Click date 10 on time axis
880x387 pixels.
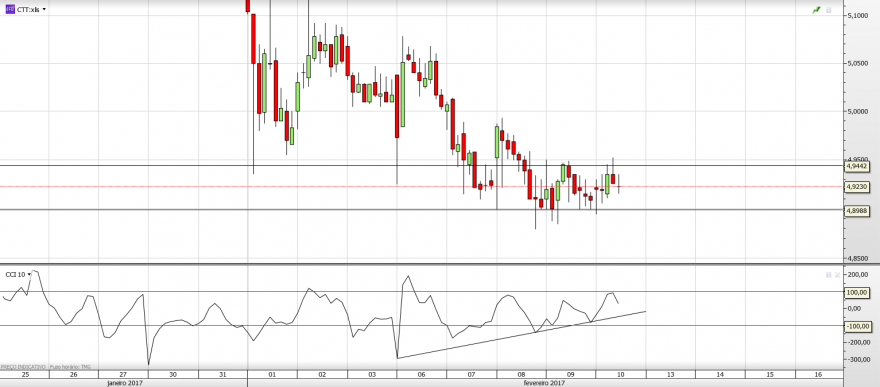620,374
